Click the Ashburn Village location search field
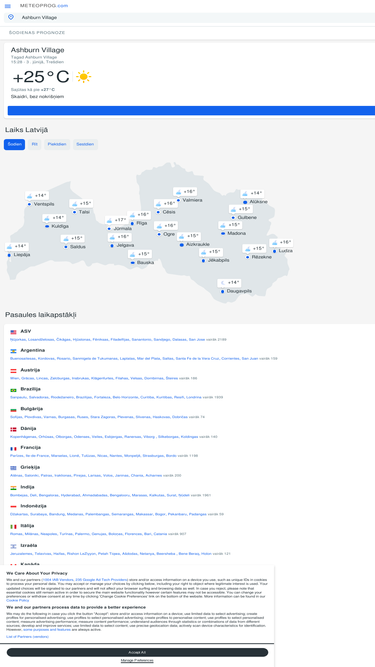The width and height of the screenshot is (375, 667). click(x=190, y=17)
